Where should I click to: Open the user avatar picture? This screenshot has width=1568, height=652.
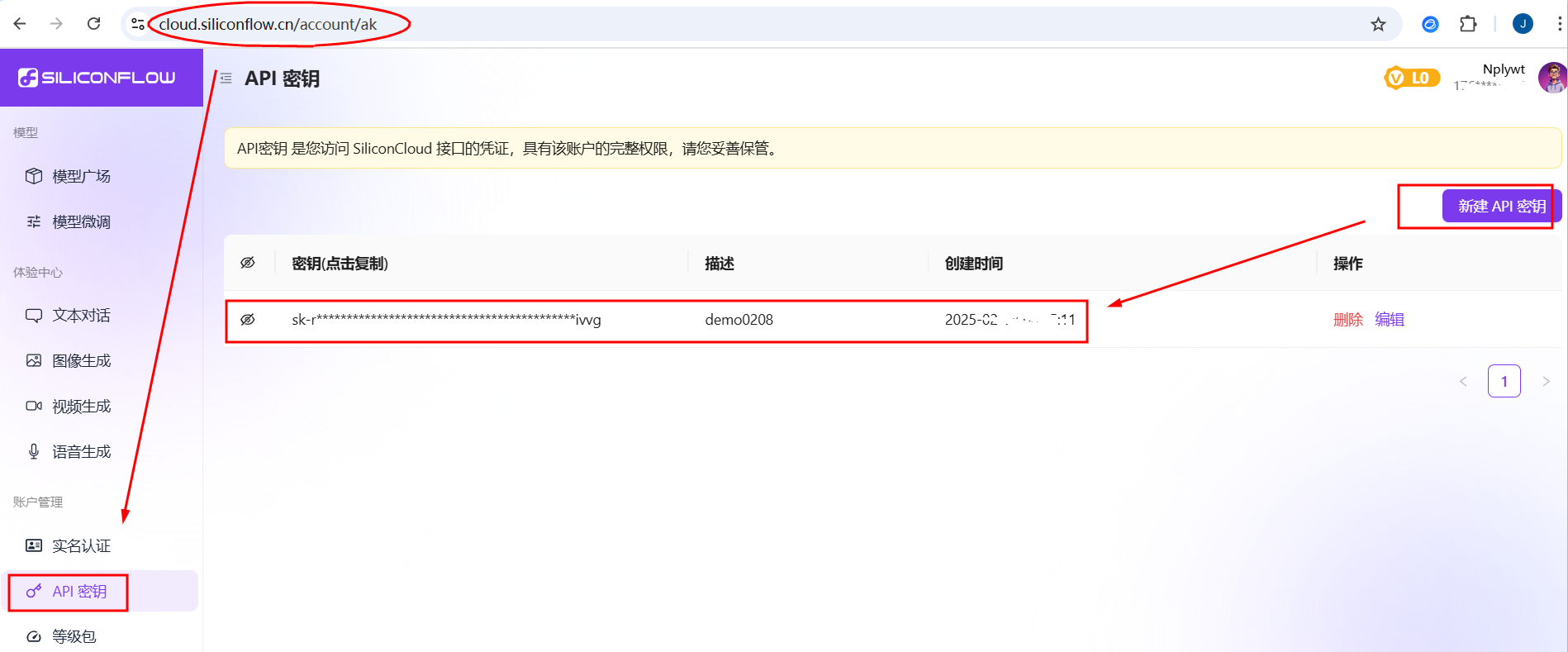click(x=1552, y=78)
